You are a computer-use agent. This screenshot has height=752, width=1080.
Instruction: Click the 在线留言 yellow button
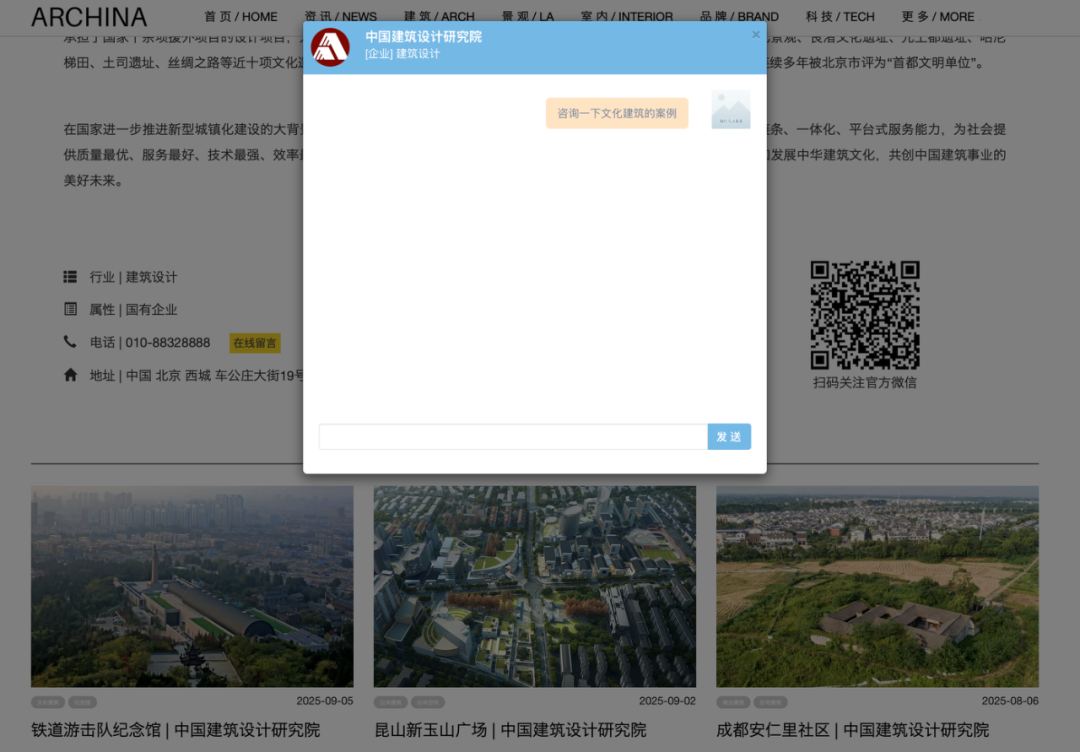(255, 343)
